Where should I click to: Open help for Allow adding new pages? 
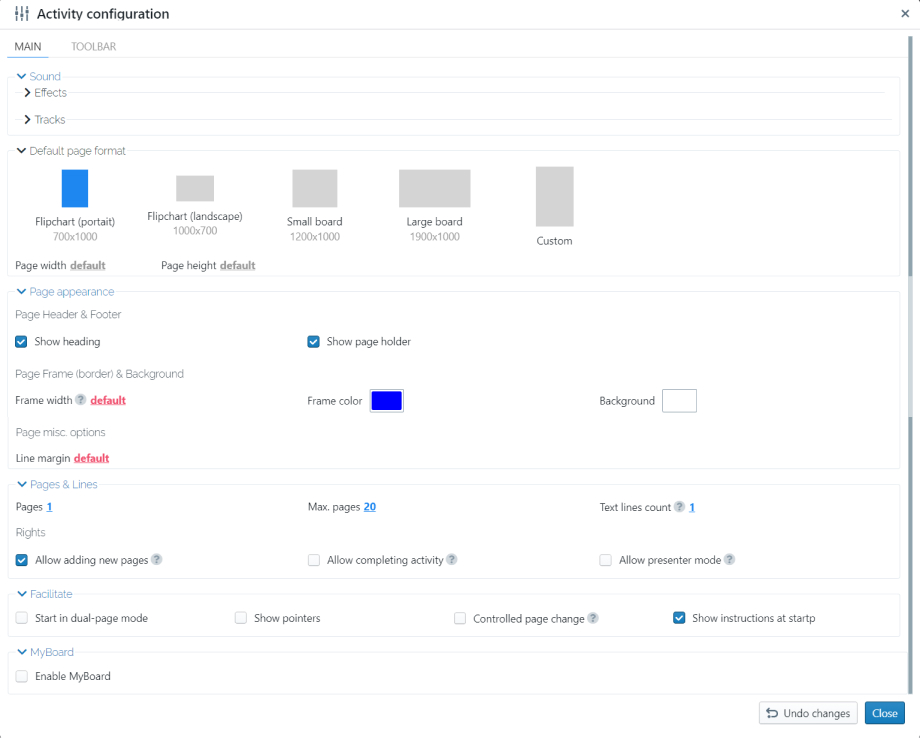point(156,559)
